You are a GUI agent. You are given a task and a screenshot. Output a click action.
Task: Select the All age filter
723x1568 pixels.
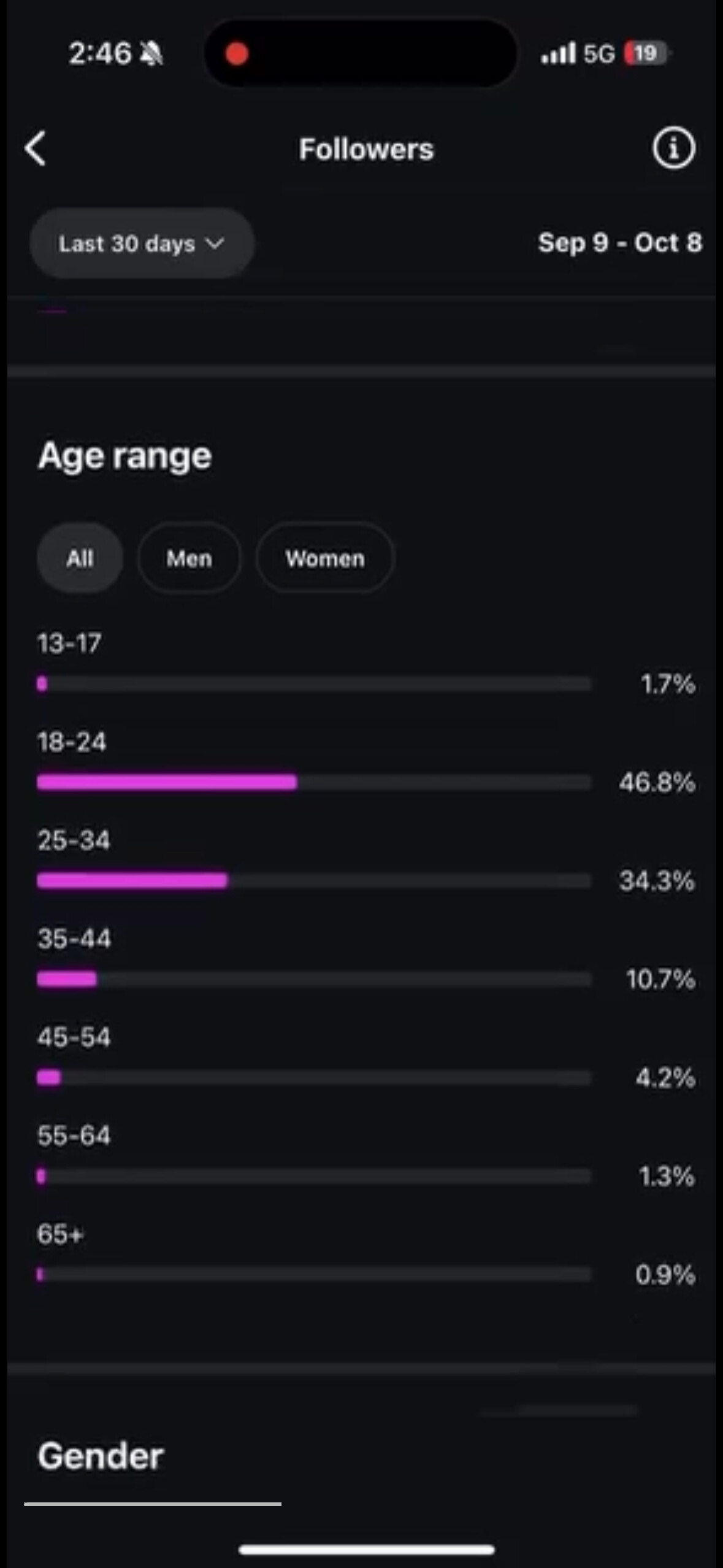pyautogui.click(x=80, y=558)
